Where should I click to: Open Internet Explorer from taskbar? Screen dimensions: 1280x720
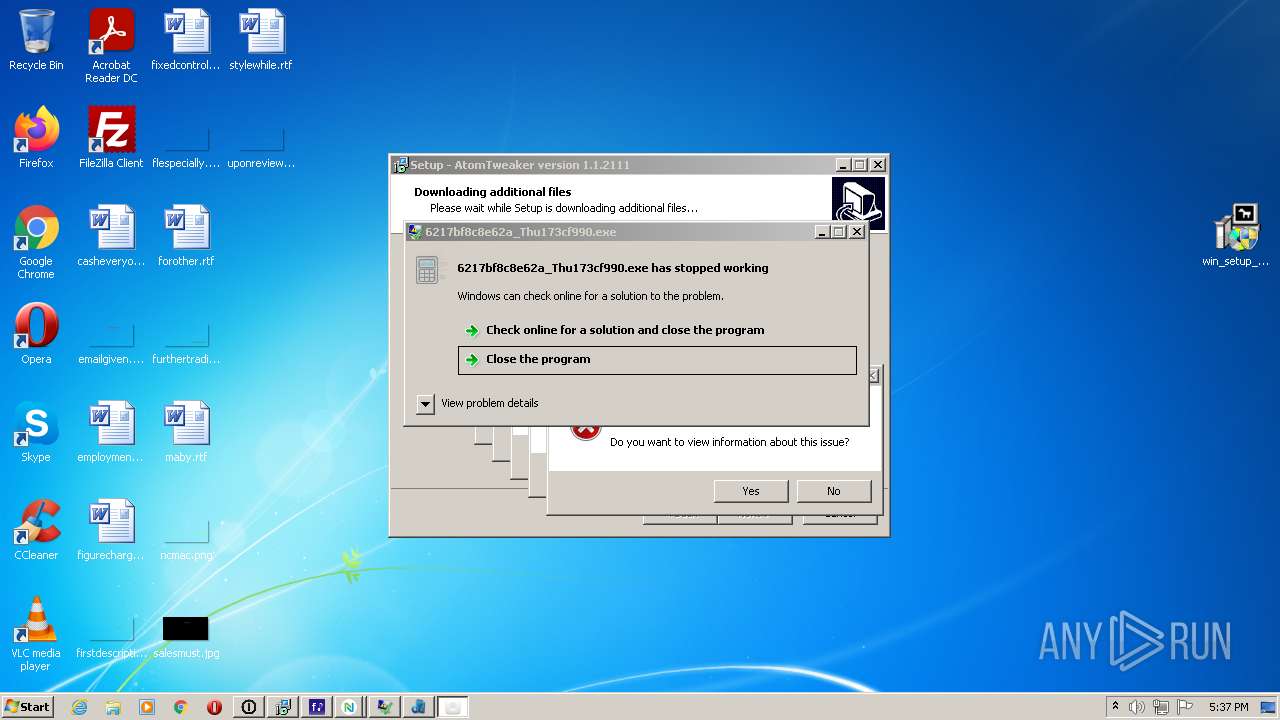coord(79,707)
